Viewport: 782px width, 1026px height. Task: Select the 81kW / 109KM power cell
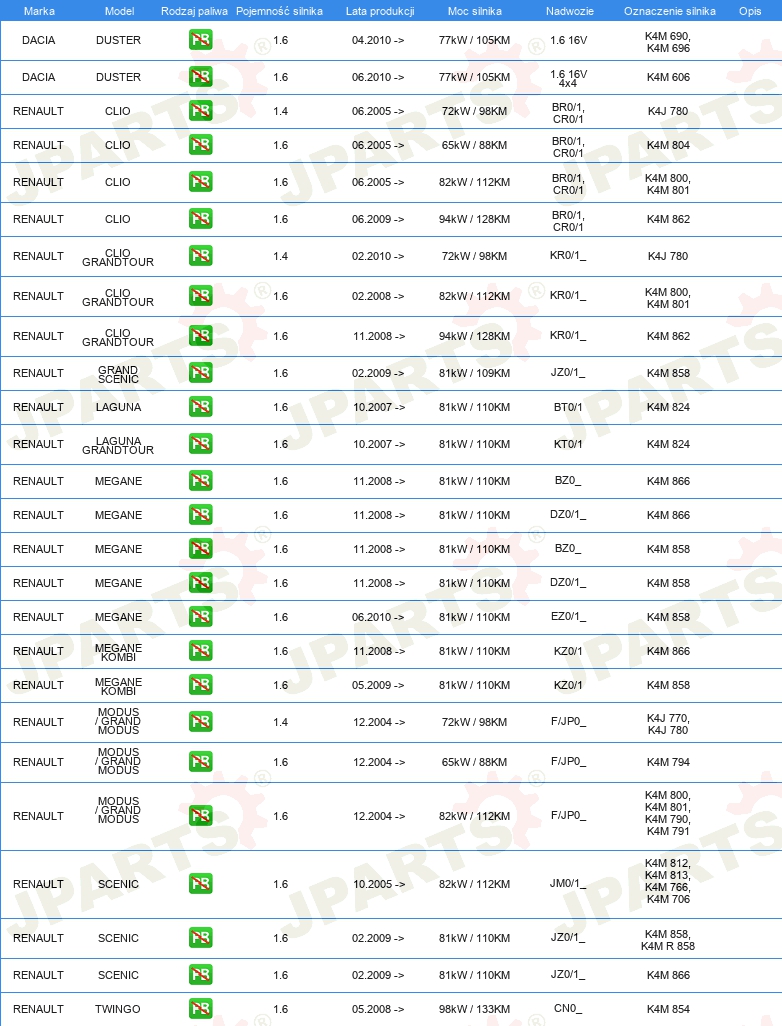[474, 373]
